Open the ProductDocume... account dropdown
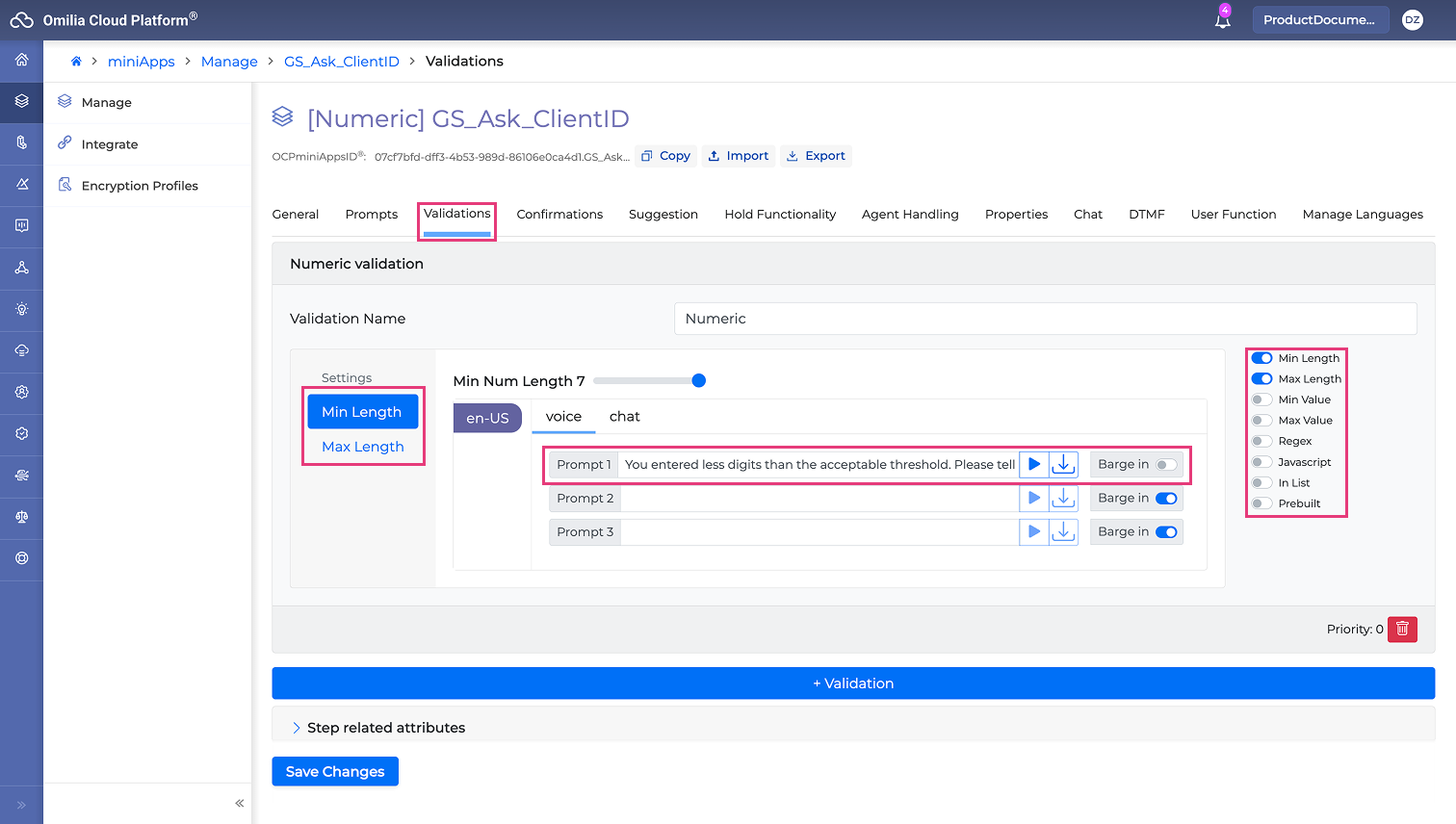The height and width of the screenshot is (824, 1456). click(1319, 20)
